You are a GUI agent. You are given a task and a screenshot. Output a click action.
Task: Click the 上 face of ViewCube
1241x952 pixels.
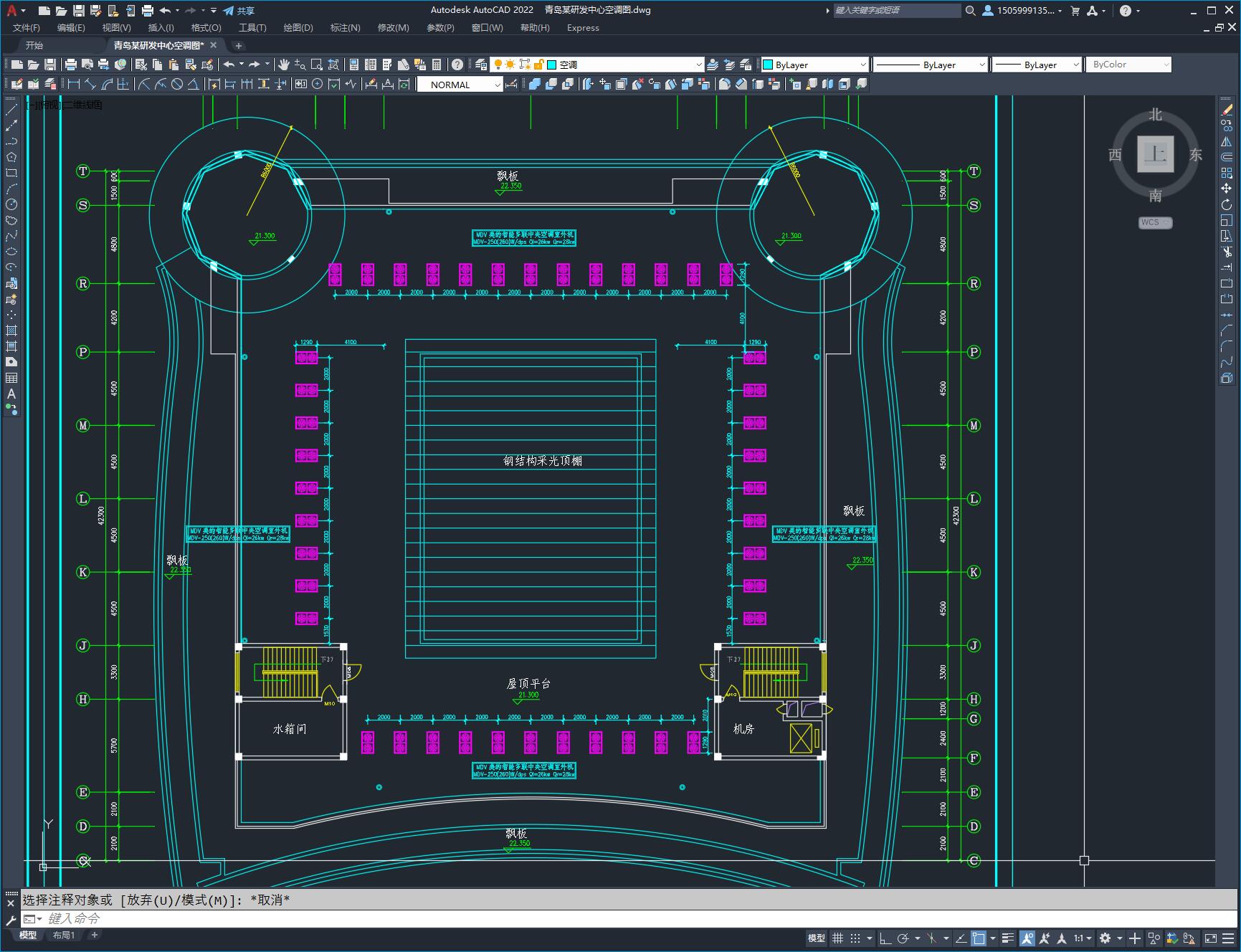click(1155, 153)
